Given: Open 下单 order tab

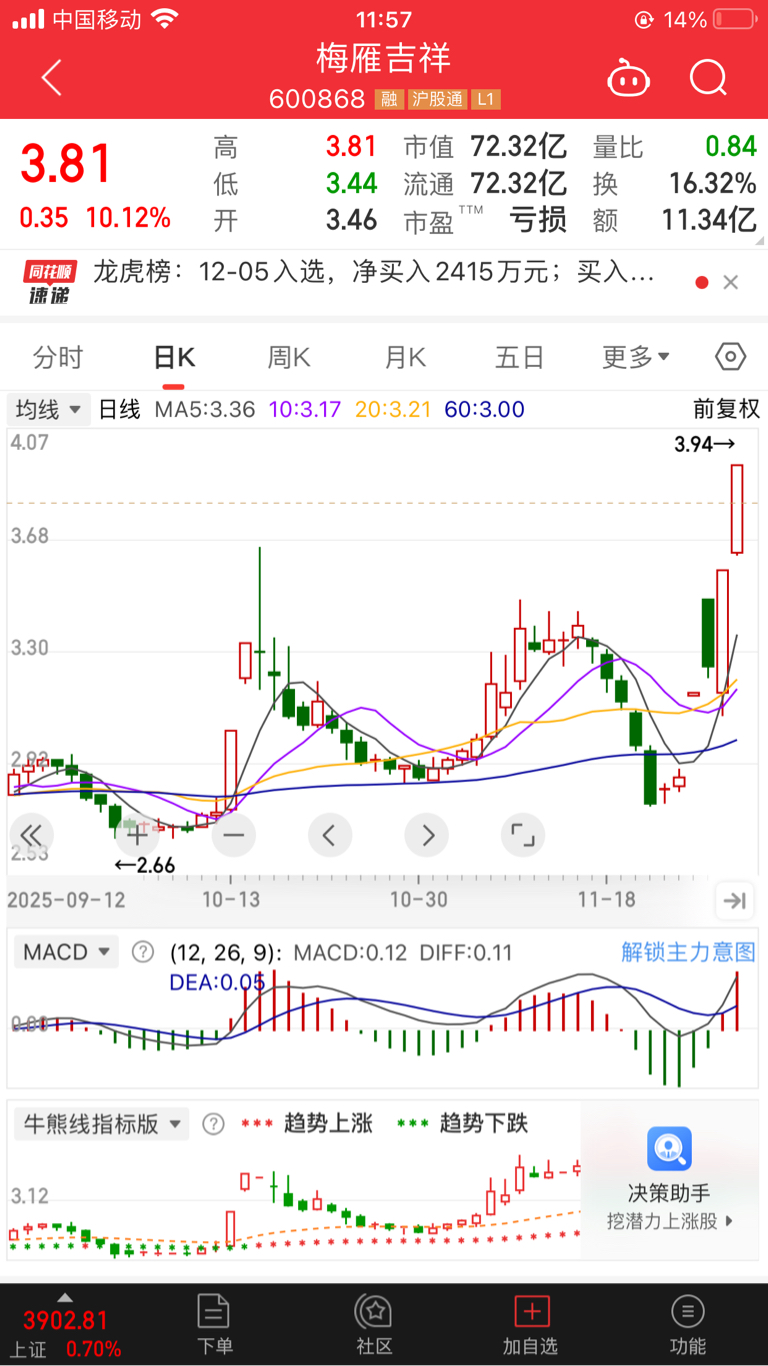Looking at the screenshot, I should (214, 1324).
